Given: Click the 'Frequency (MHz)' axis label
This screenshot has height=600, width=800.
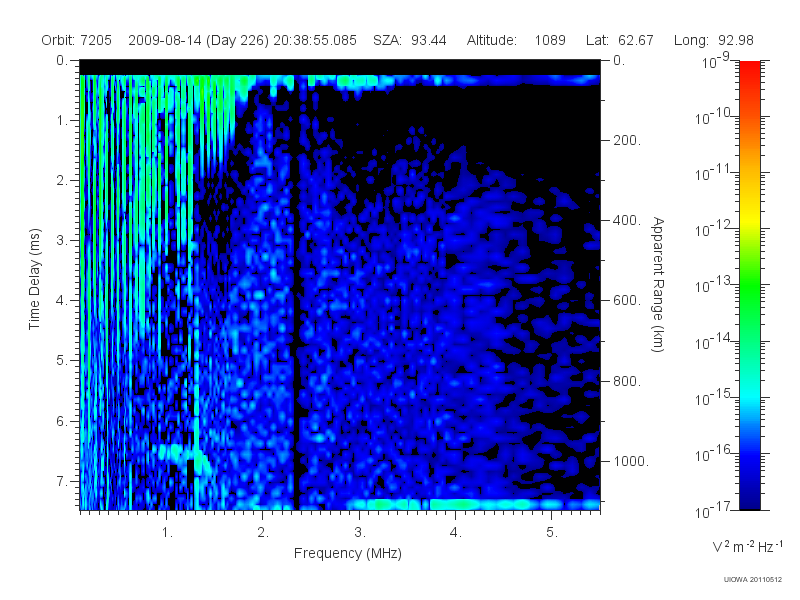Looking at the screenshot, I should (x=347, y=554).
